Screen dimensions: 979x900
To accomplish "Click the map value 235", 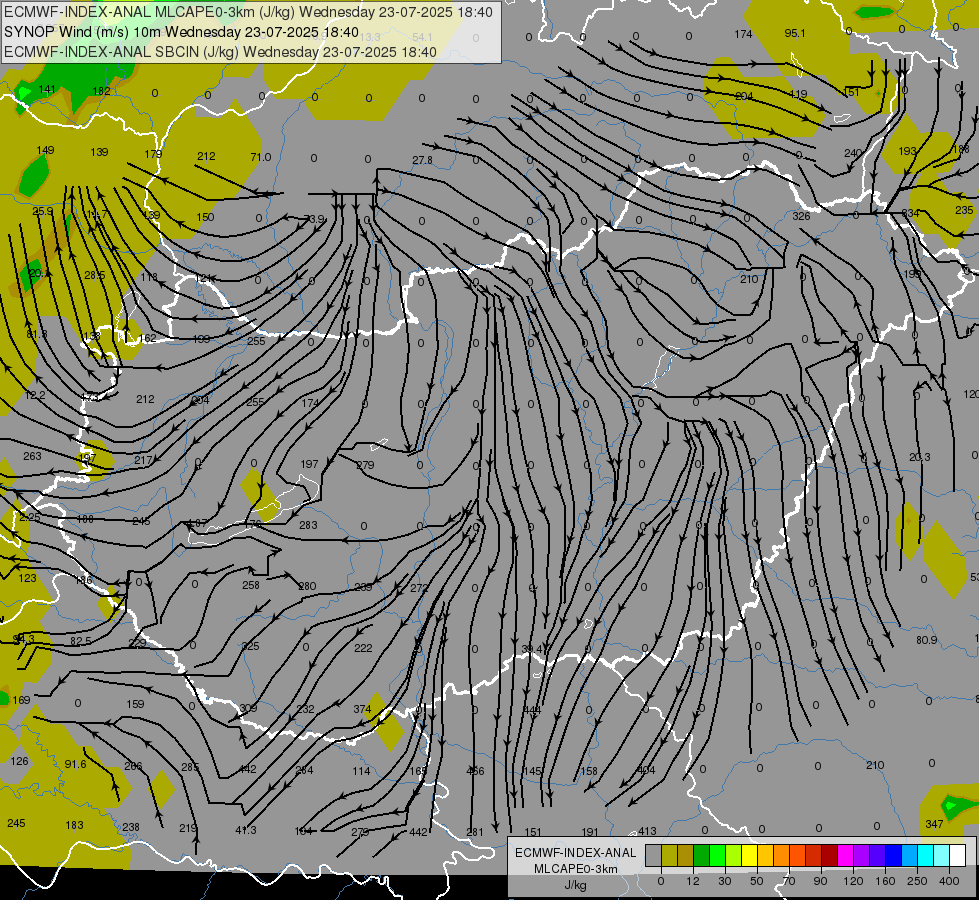I will 964,210.
